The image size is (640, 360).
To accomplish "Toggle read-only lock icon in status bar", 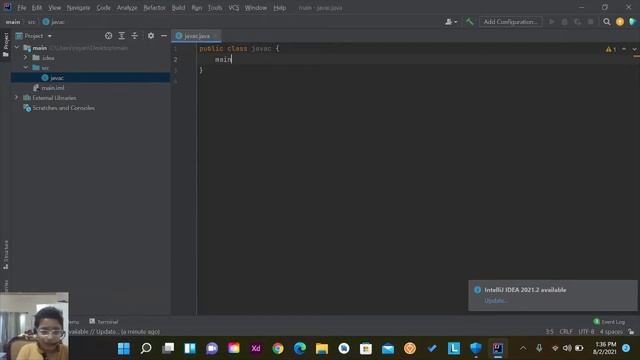I will 631,332.
